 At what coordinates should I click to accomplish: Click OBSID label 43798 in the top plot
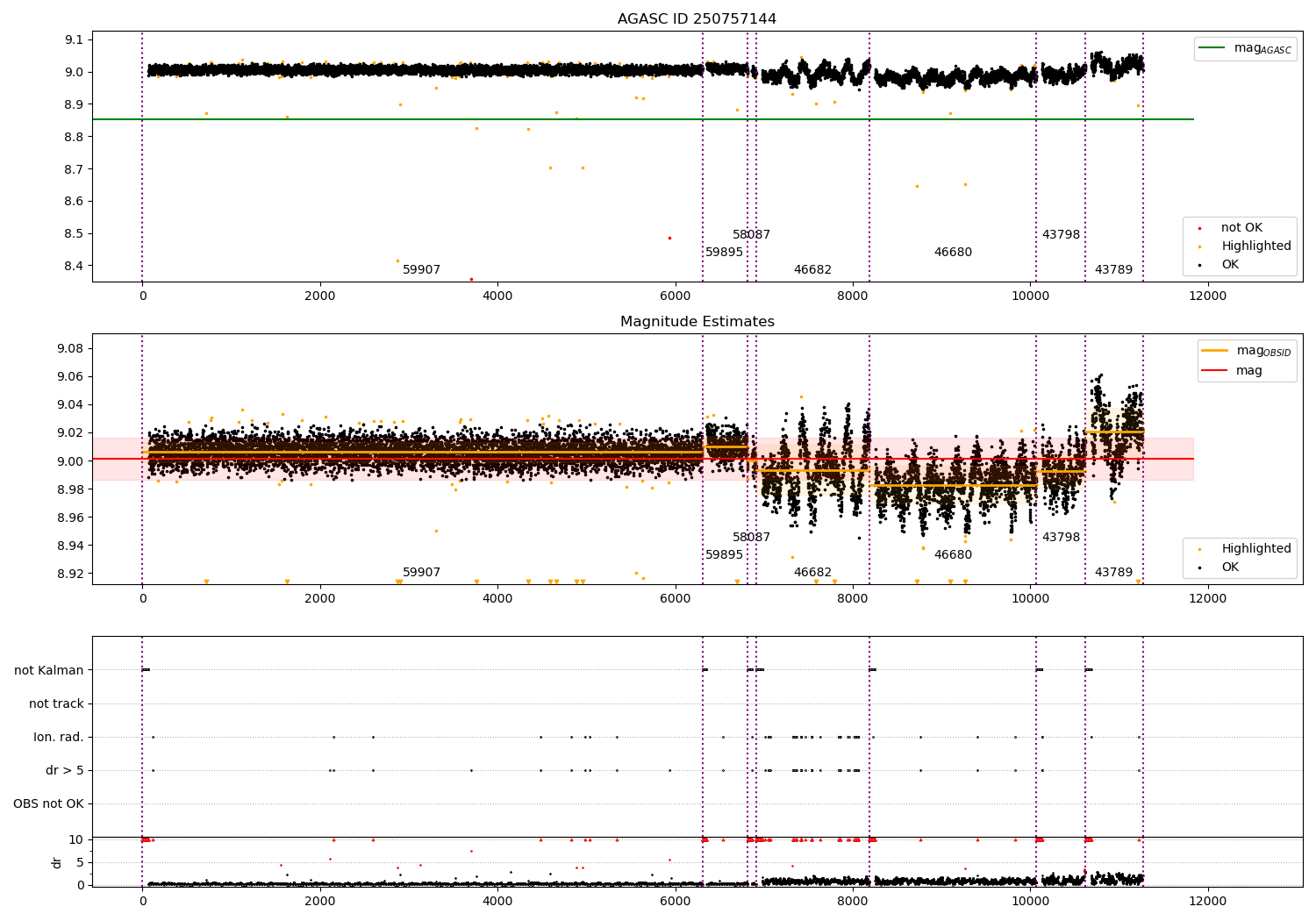(x=1061, y=235)
